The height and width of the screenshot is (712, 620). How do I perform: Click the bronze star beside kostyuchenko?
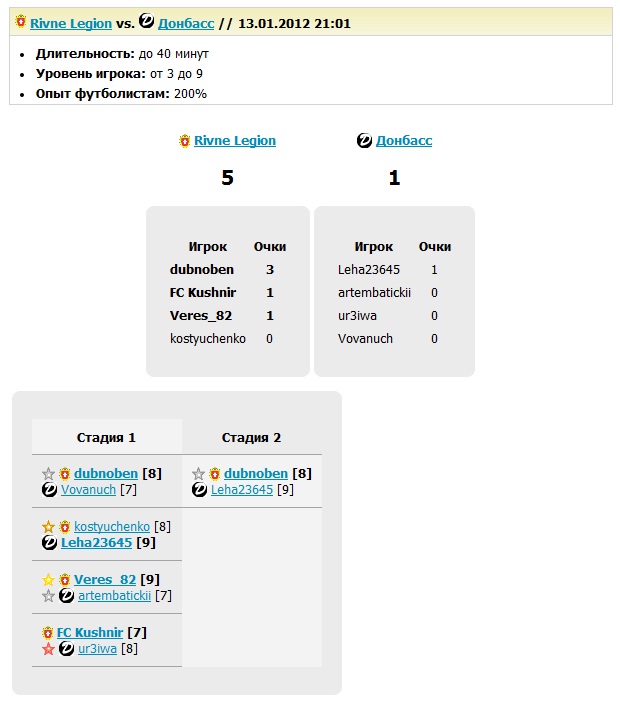(48, 526)
